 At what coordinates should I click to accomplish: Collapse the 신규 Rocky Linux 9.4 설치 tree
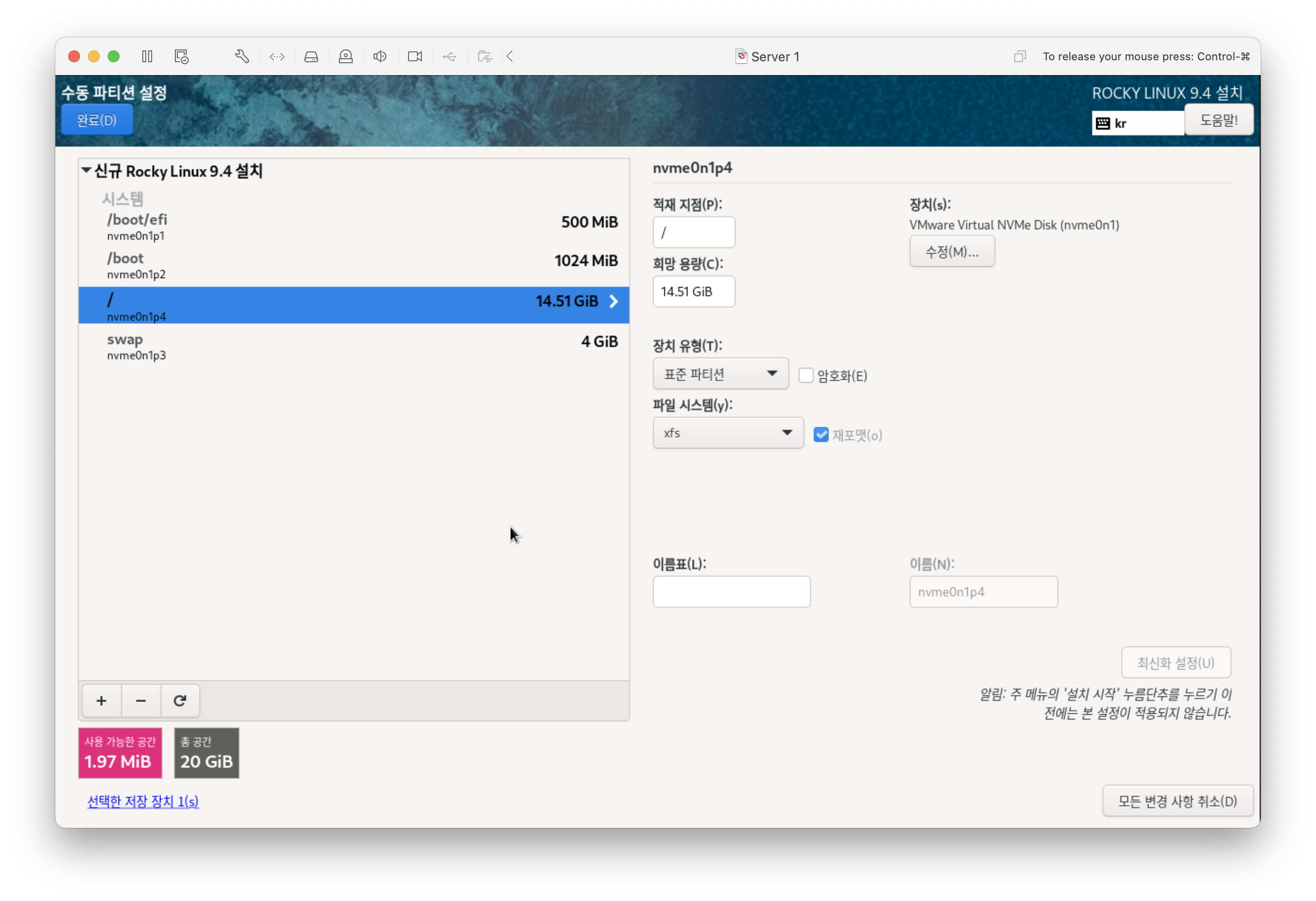86,170
